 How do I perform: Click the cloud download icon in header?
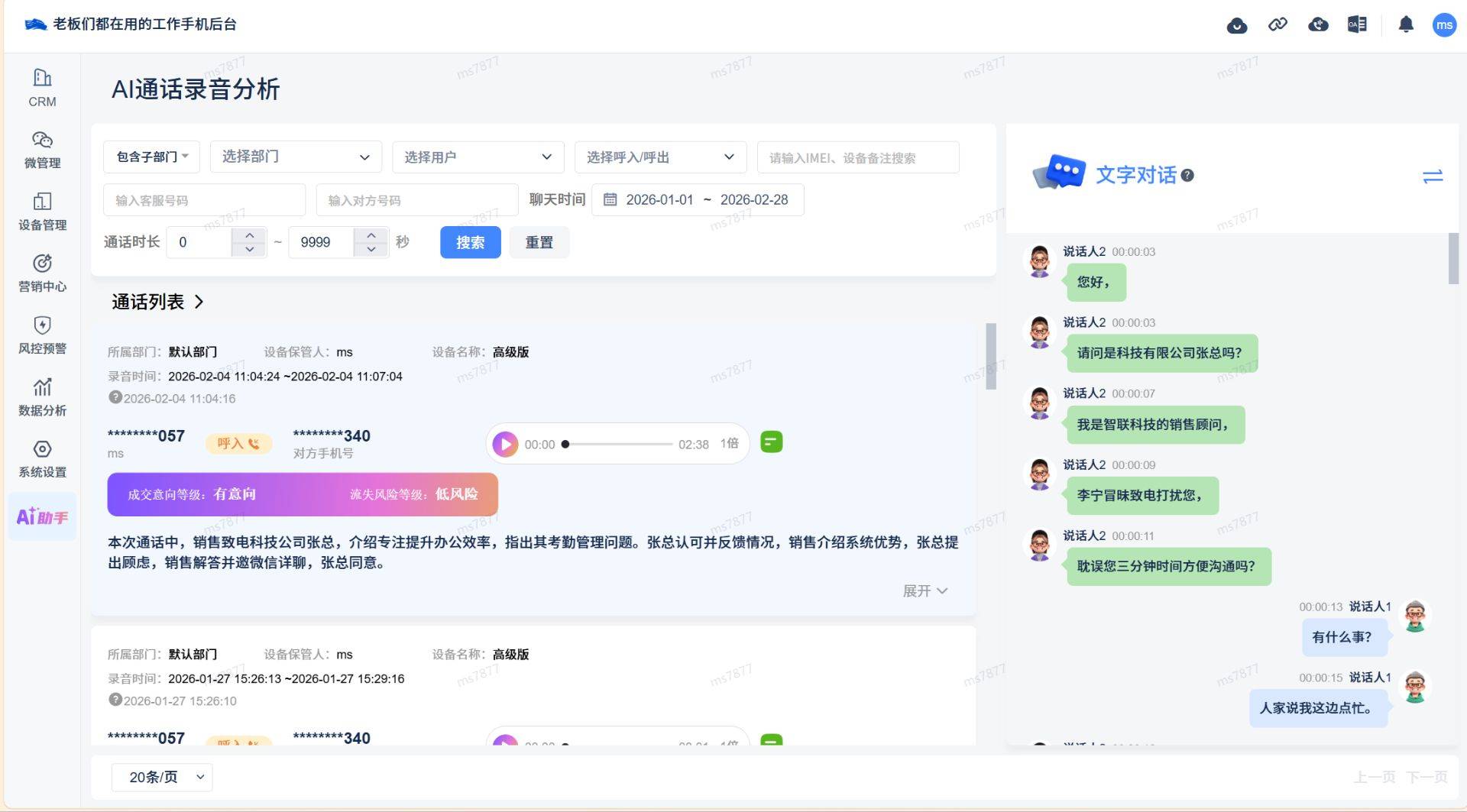(1236, 25)
